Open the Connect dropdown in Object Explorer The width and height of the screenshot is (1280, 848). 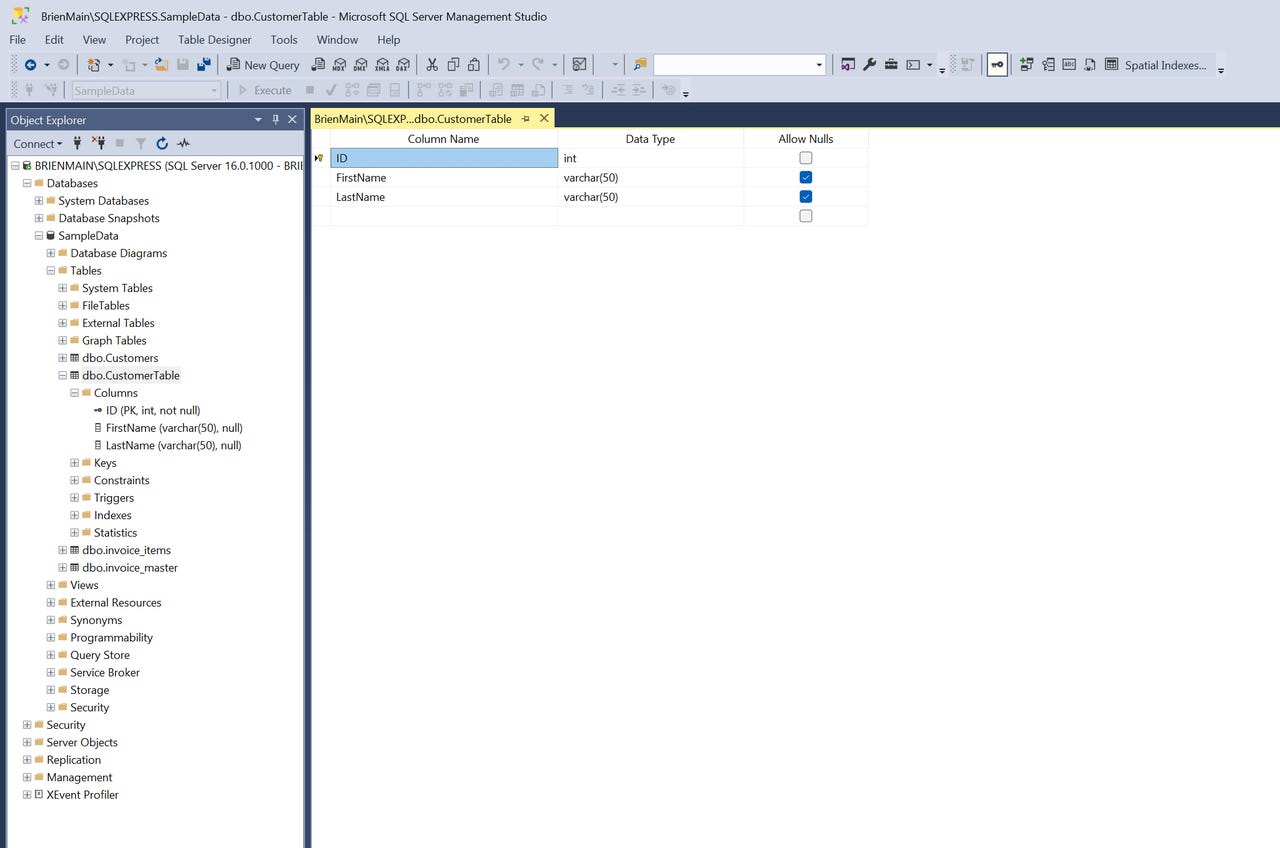coord(37,143)
